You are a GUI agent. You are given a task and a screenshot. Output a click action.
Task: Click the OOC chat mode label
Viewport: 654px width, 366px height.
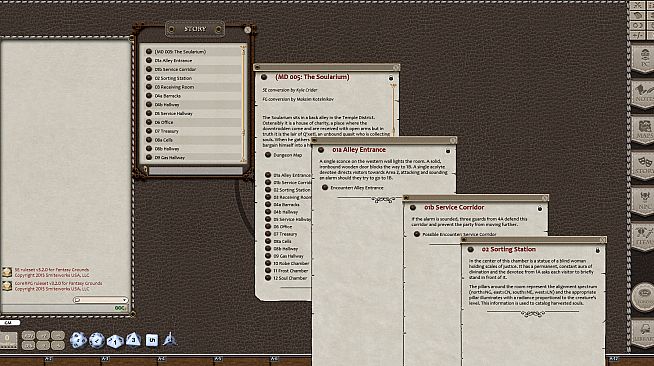tap(120, 308)
